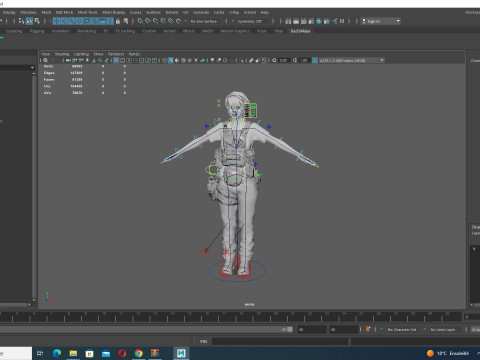Image resolution: width=480 pixels, height=360 pixels.
Task: Click the pause viewport update icon
Action: tap(342, 21)
